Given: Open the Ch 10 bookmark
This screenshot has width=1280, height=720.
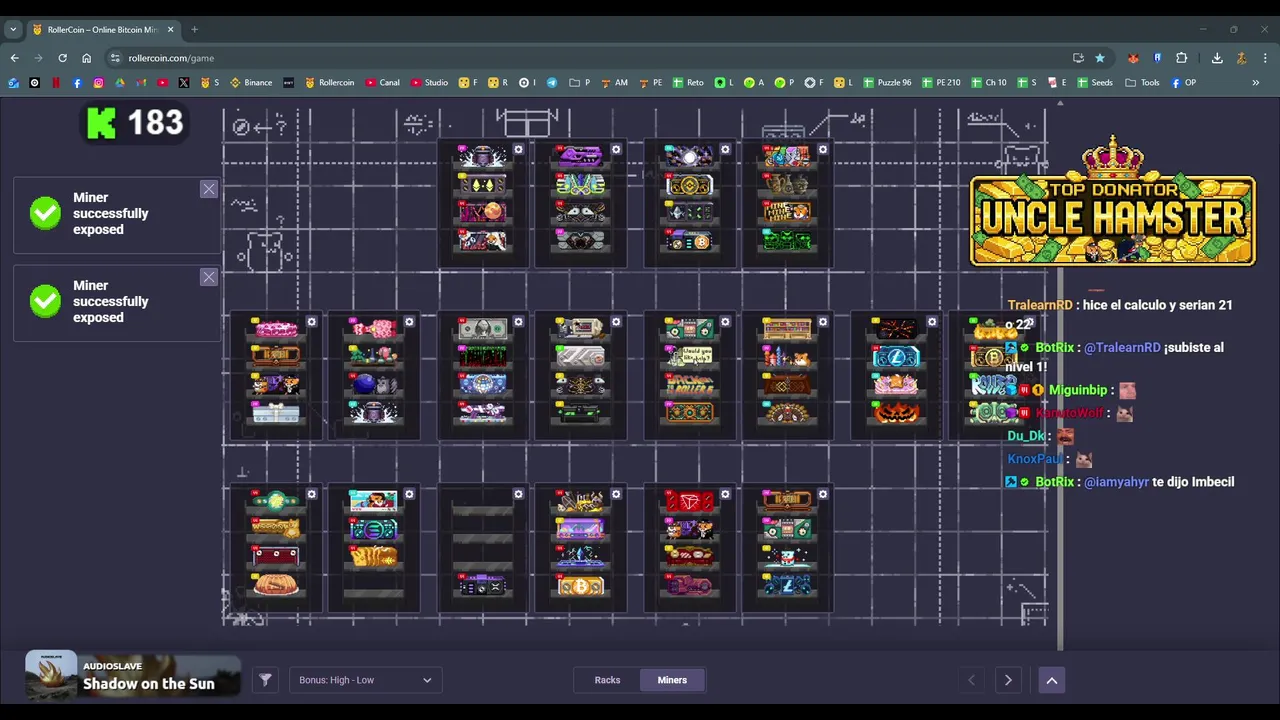Looking at the screenshot, I should click(x=989, y=82).
